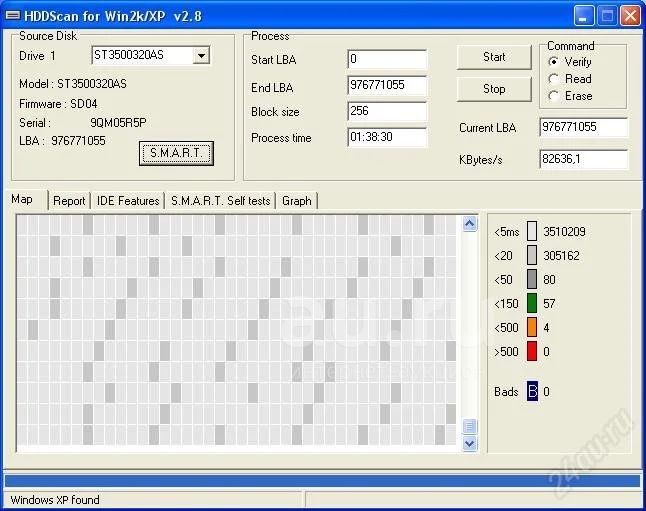Click the <50 dark gray swatch
Screen dimensions: 646x511
(x=532, y=279)
